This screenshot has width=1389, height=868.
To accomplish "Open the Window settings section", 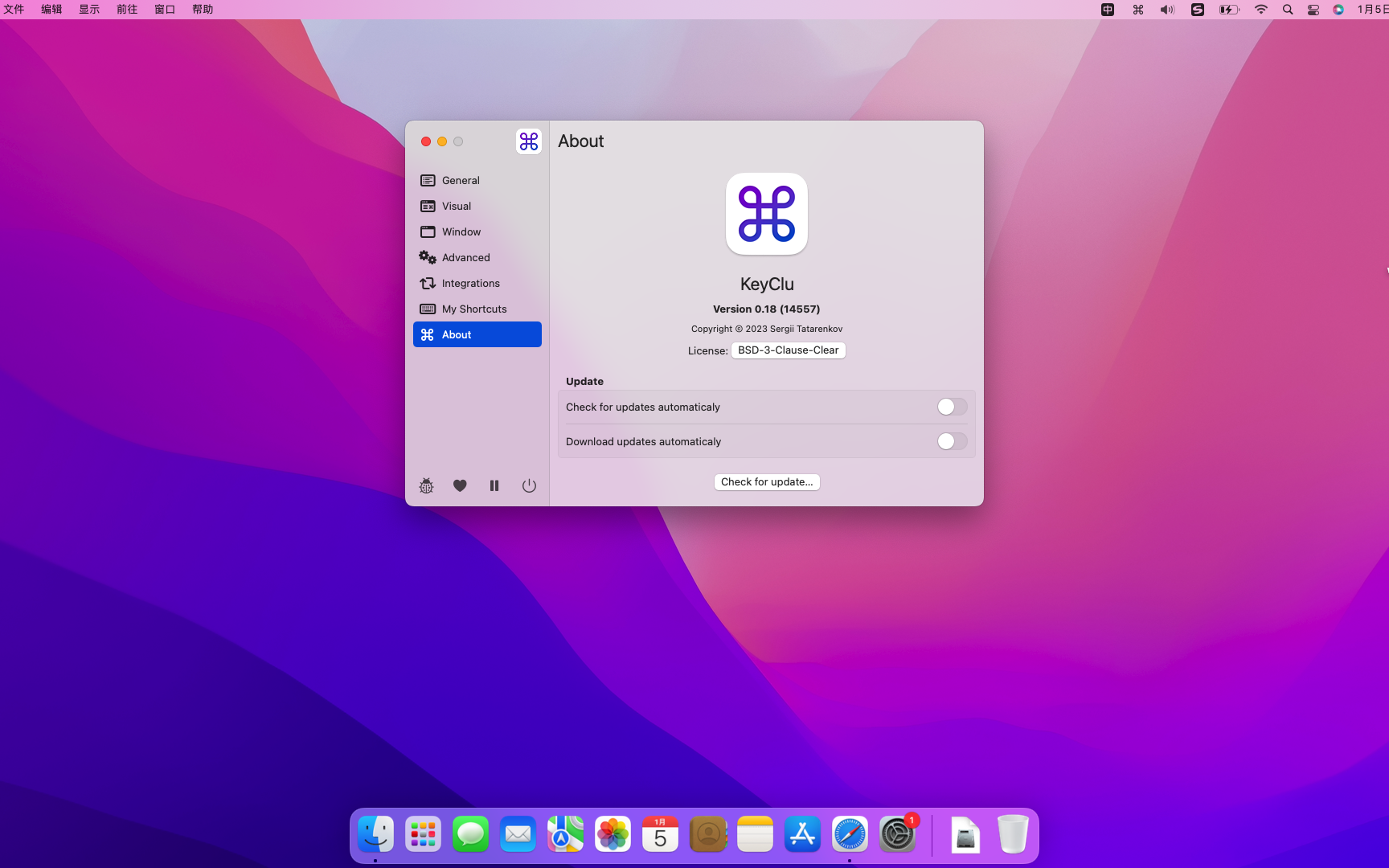I will point(477,231).
